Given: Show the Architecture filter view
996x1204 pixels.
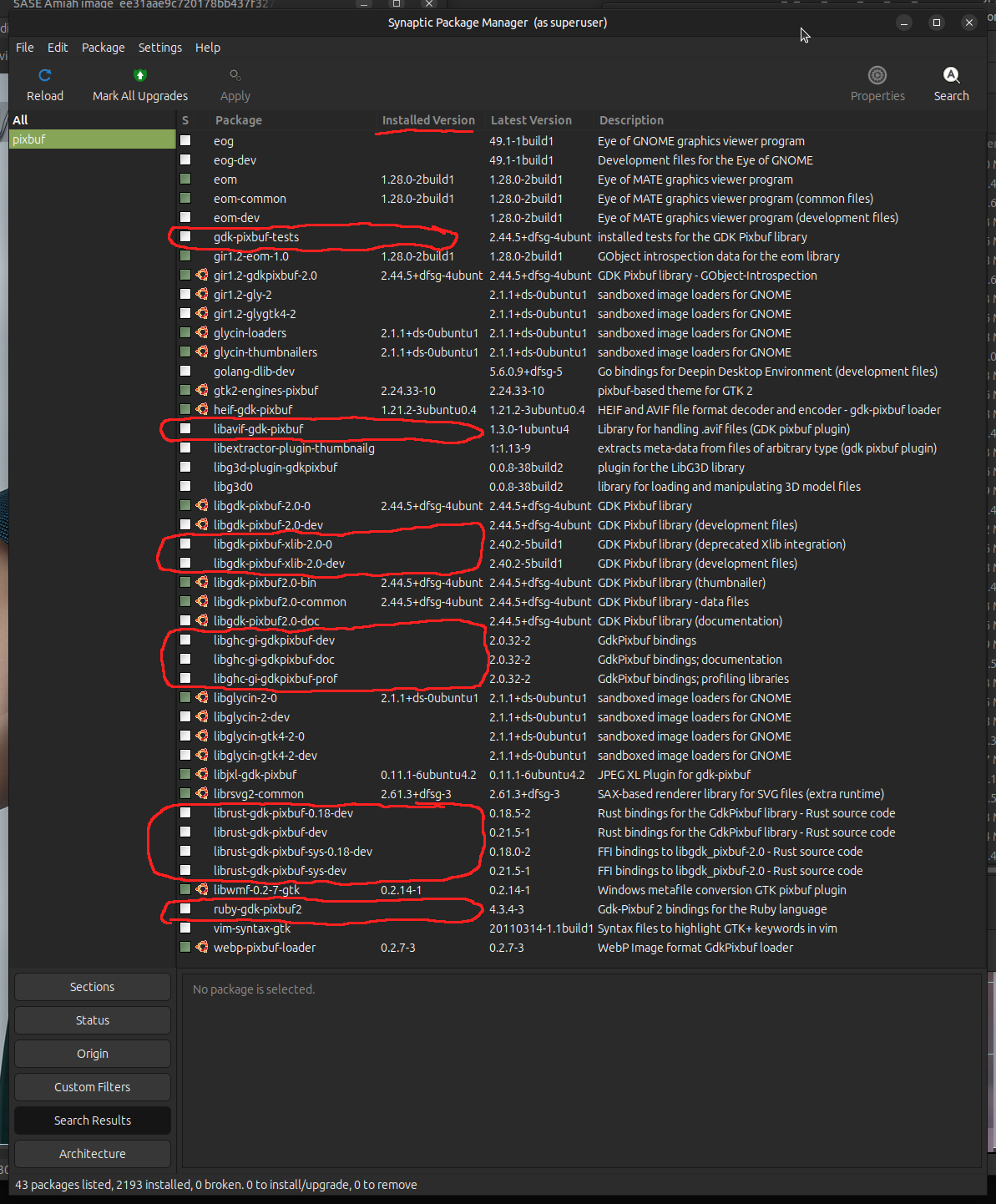Looking at the screenshot, I should point(93,1154).
